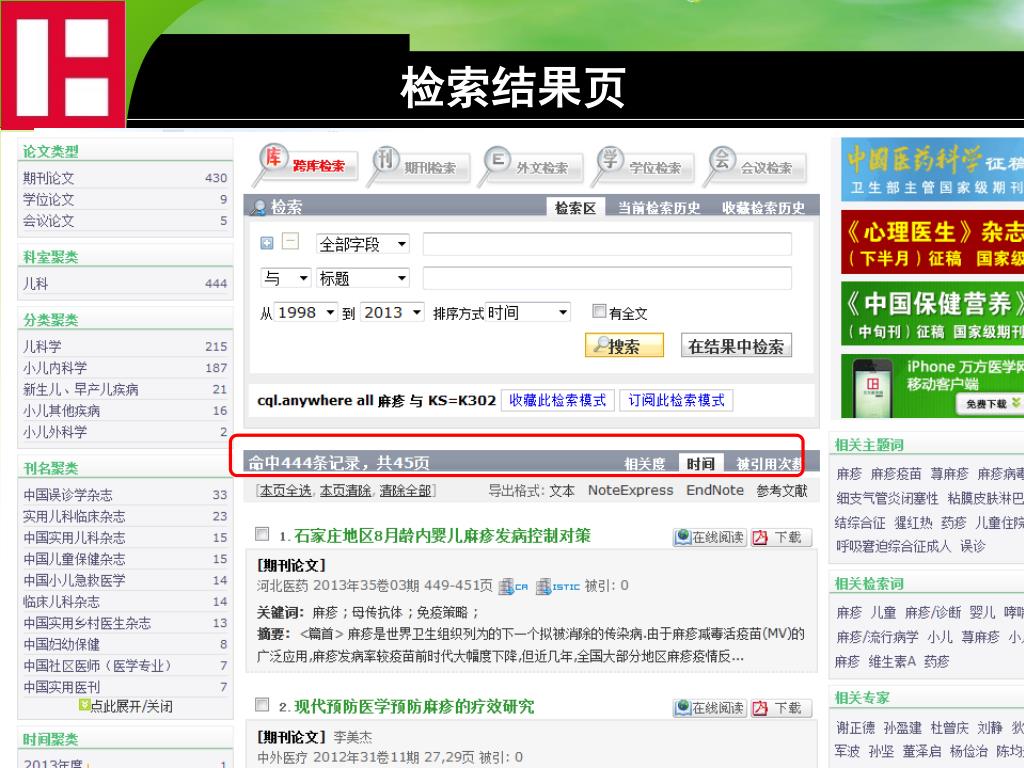Viewport: 1024px width, 768px height.
Task: Click related search term 麻疹/诊断
Action: (933, 613)
